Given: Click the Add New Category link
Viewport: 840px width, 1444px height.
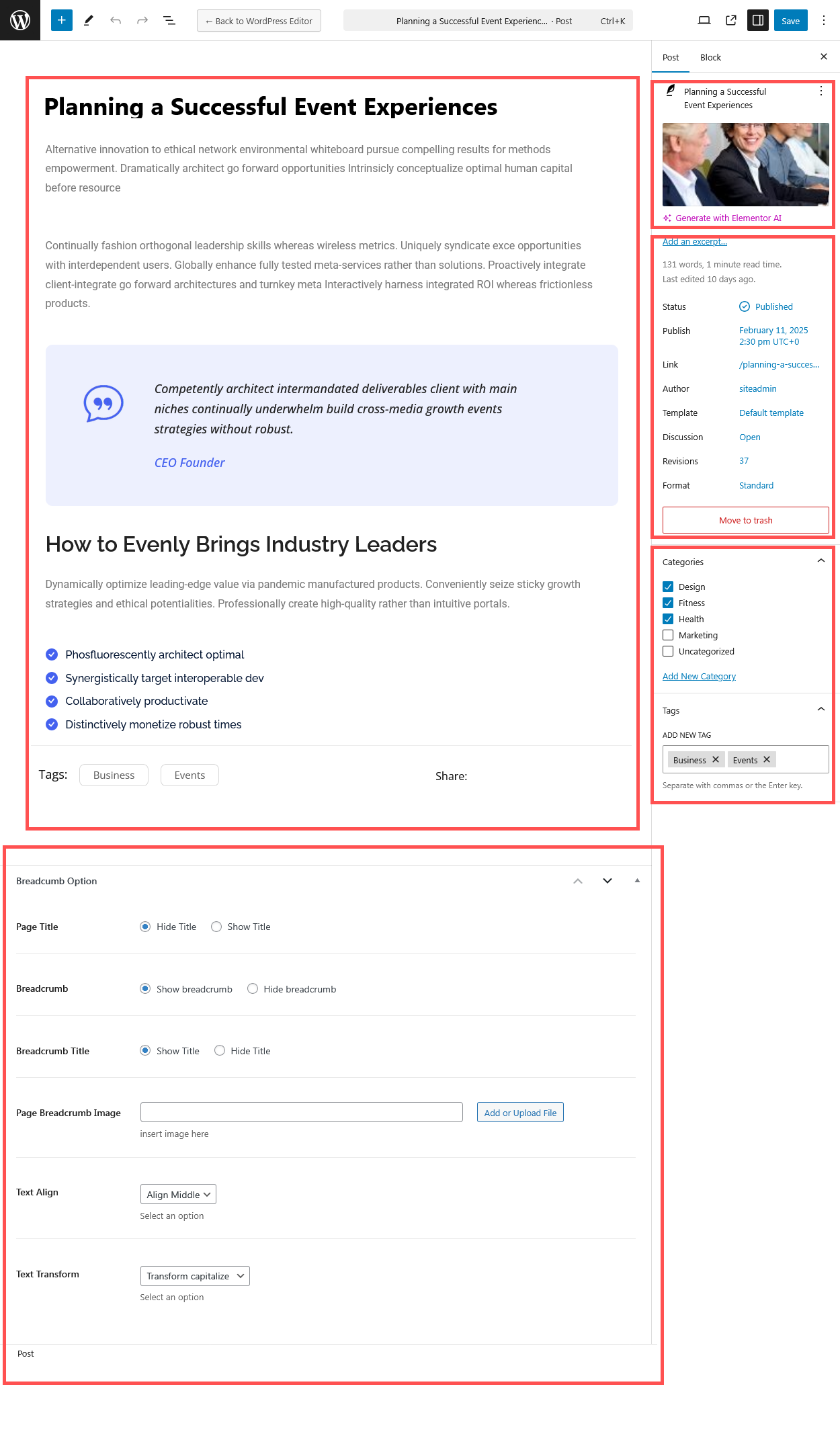Looking at the screenshot, I should tap(699, 676).
